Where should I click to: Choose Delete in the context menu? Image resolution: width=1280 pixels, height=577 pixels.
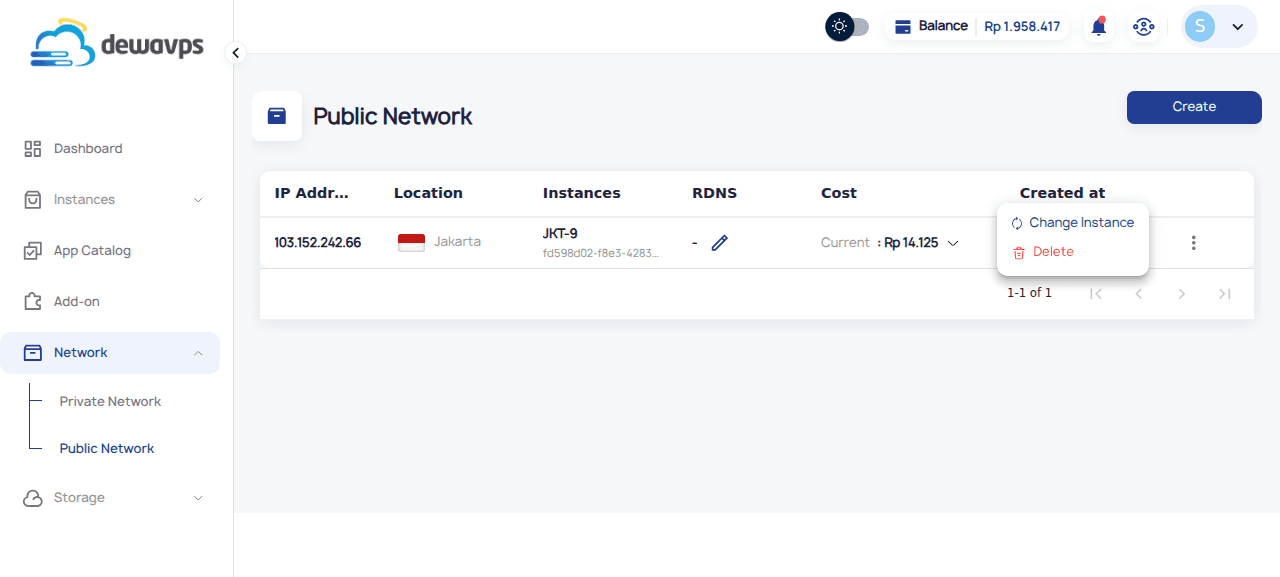pos(1052,252)
